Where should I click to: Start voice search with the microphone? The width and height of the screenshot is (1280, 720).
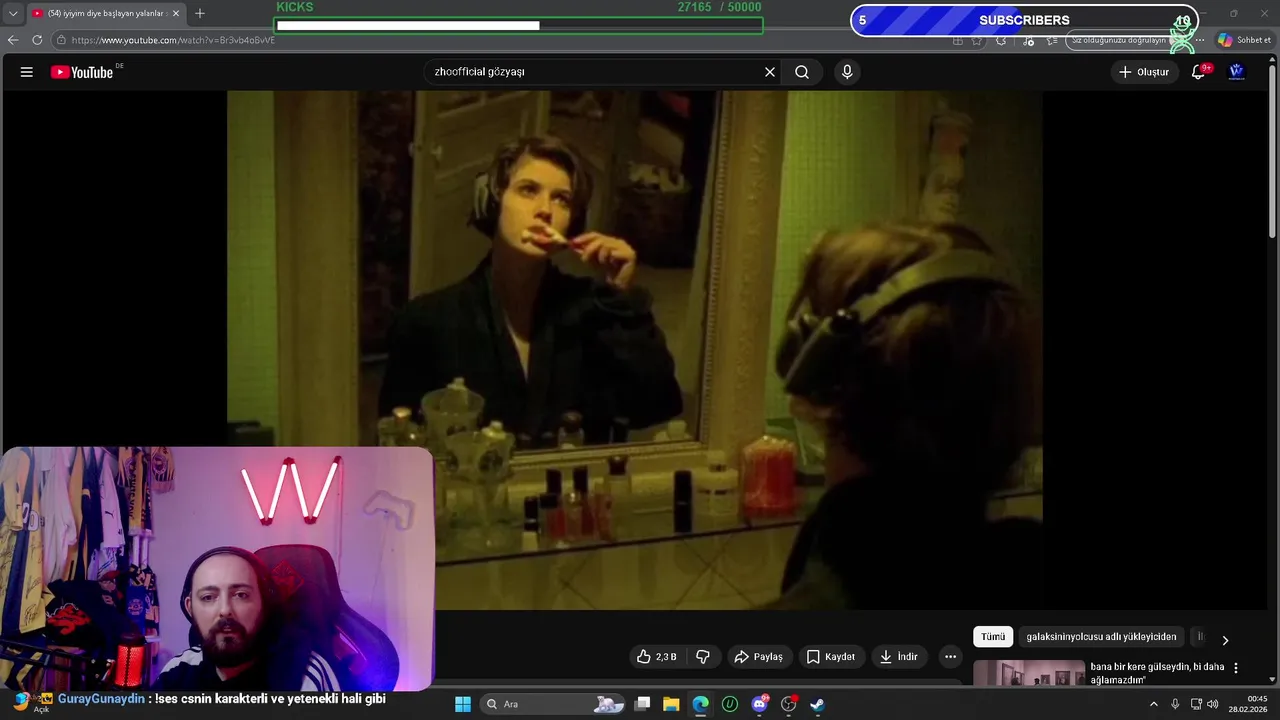pos(847,72)
